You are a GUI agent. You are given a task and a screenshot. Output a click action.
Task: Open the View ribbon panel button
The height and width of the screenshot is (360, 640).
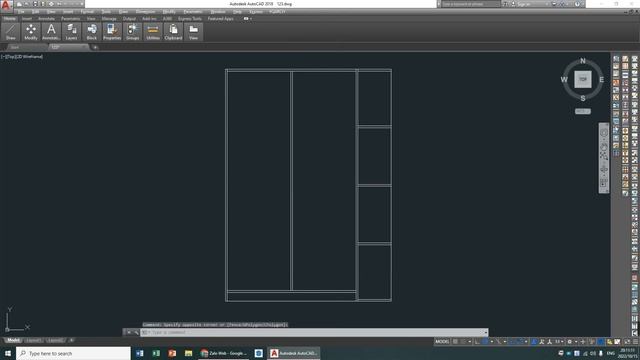point(193,32)
